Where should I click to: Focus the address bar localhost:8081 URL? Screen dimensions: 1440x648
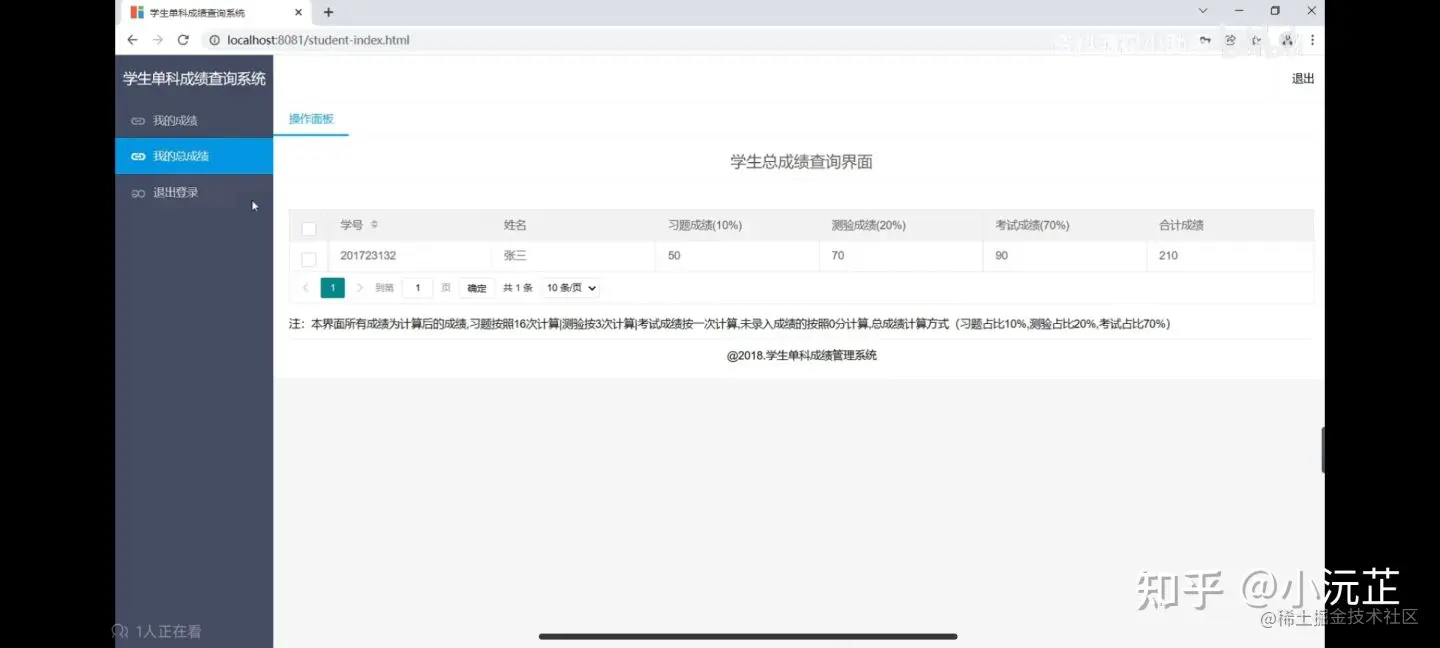click(318, 40)
